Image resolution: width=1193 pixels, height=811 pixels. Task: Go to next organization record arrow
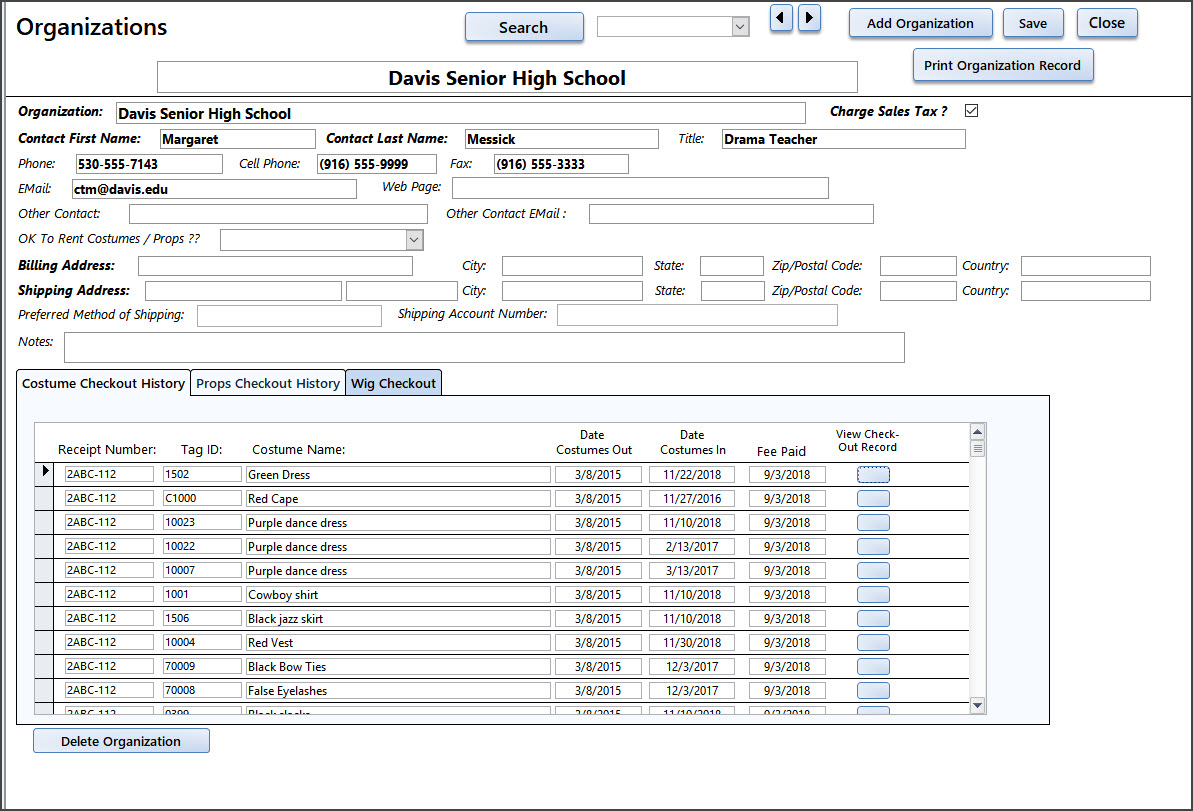[x=810, y=17]
